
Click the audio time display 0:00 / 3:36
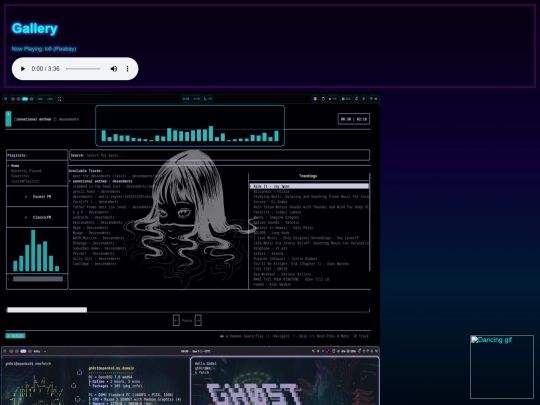[45, 69]
